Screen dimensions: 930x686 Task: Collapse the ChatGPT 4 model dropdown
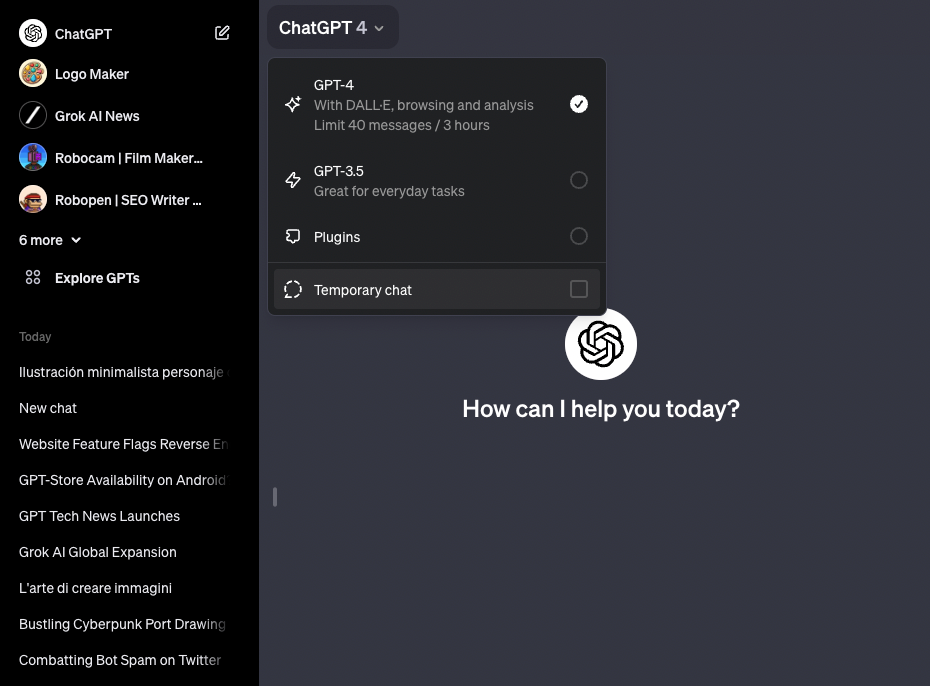333,28
